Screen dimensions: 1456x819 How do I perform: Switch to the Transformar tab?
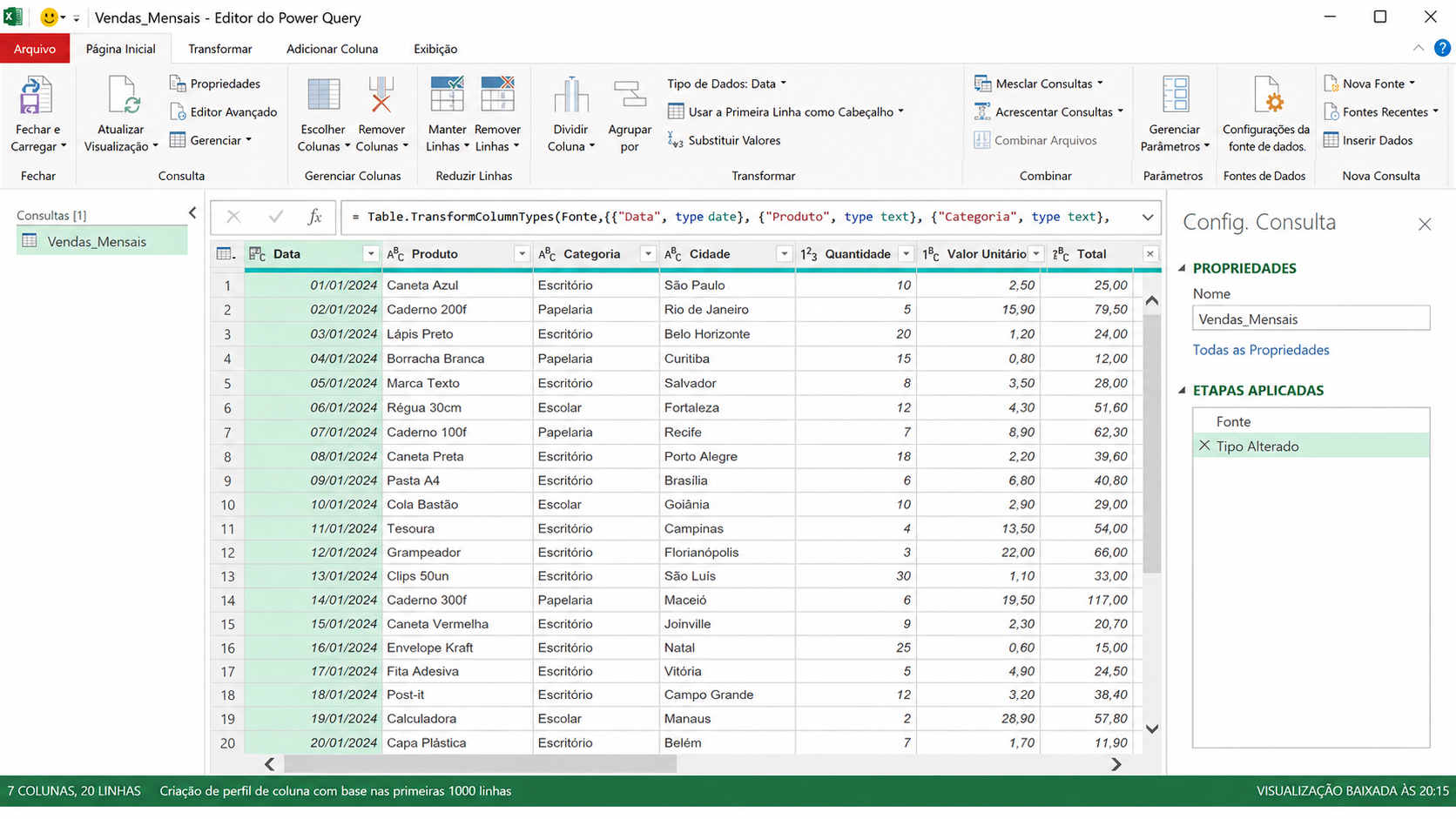(220, 49)
